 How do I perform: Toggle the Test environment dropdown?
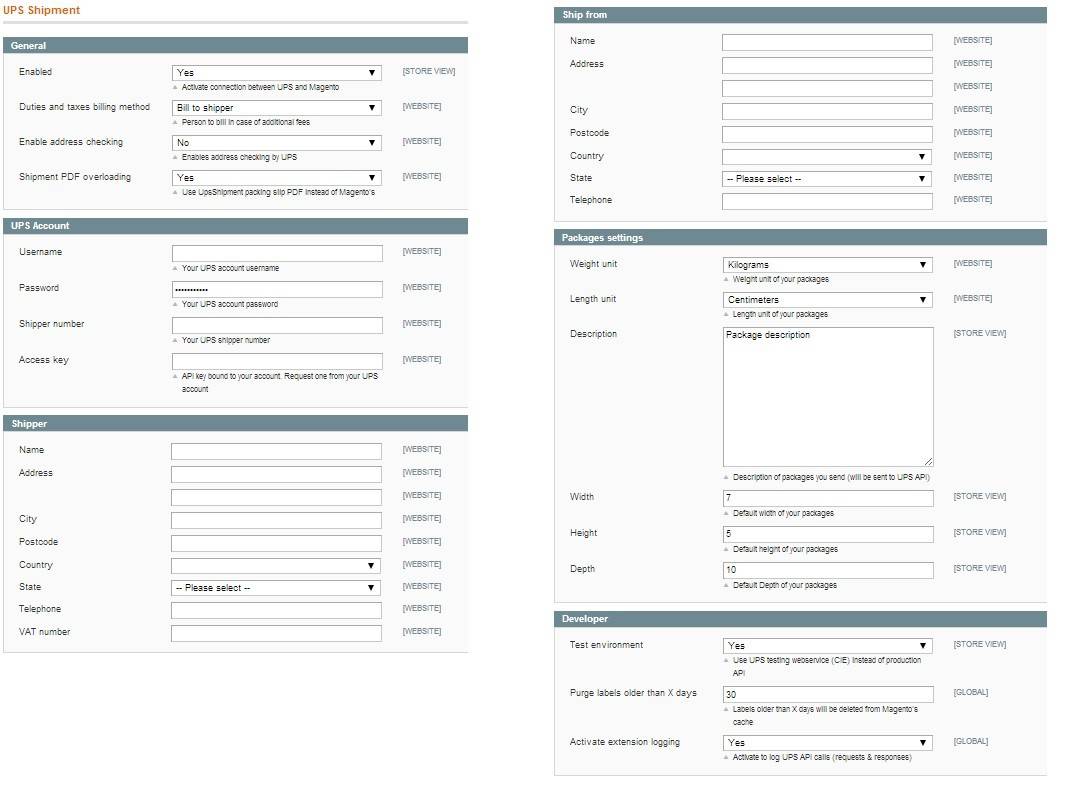point(827,646)
